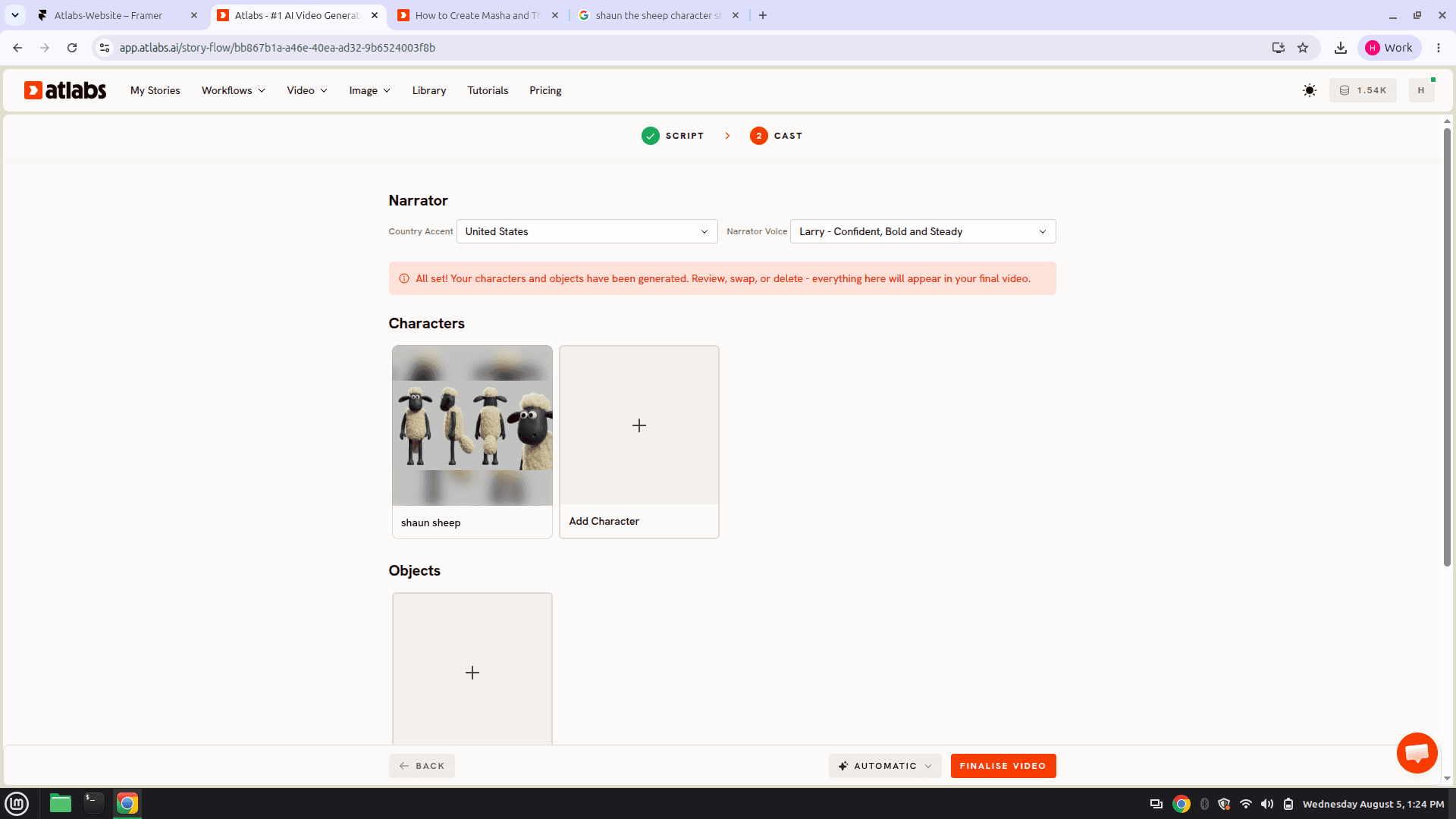Click the green Script step checkmark

[x=651, y=136]
